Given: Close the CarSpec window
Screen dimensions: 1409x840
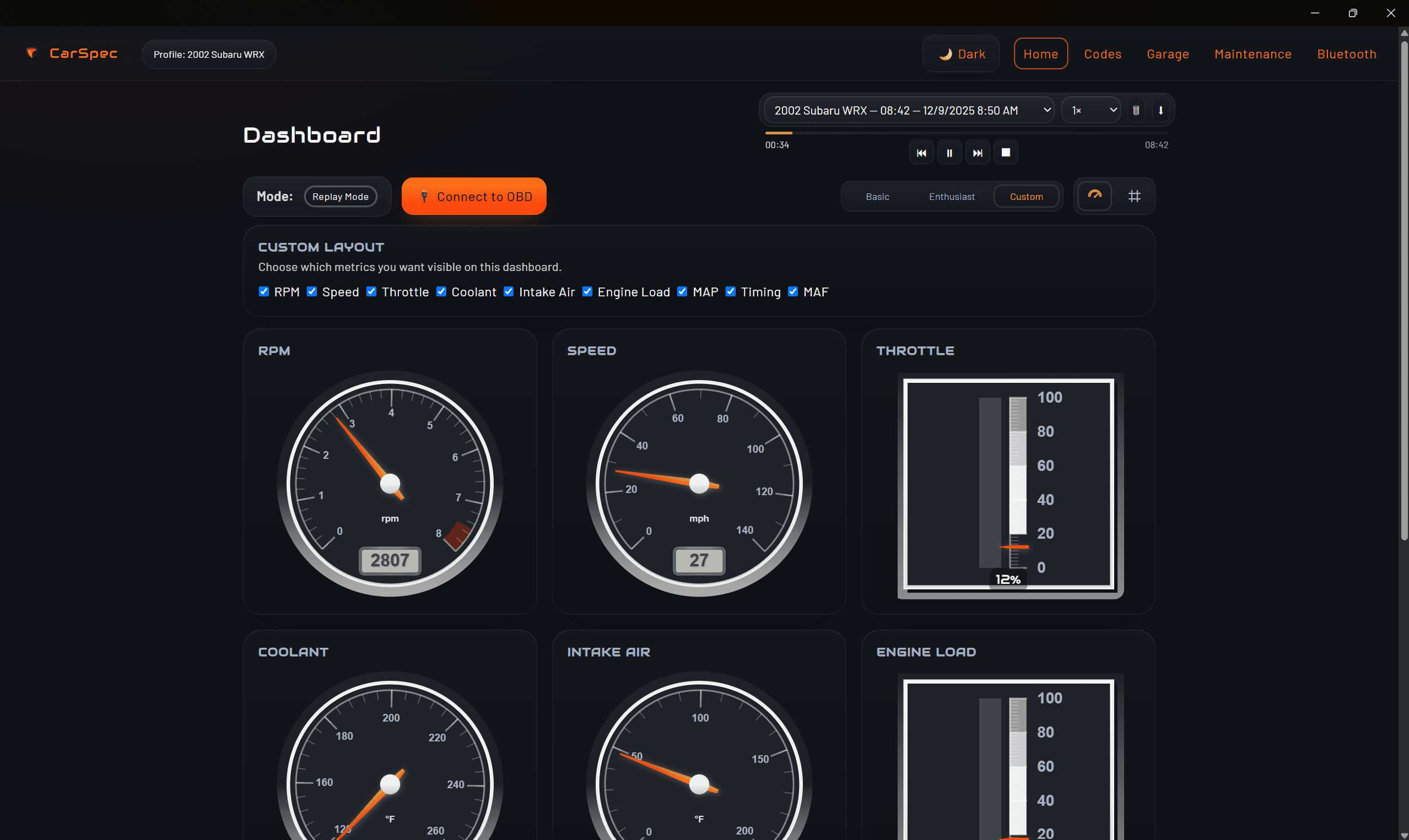Looking at the screenshot, I should [1390, 13].
